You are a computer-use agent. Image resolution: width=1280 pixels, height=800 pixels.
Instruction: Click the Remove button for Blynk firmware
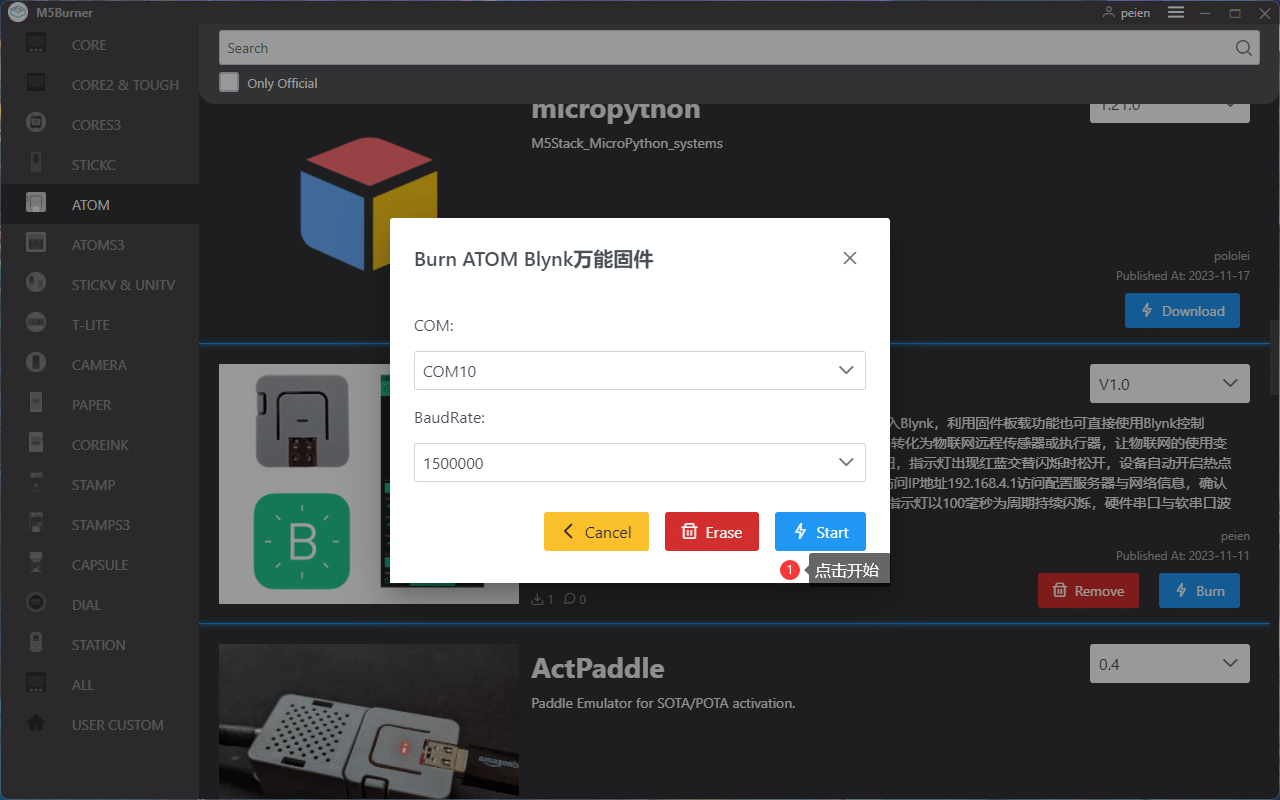tap(1088, 591)
